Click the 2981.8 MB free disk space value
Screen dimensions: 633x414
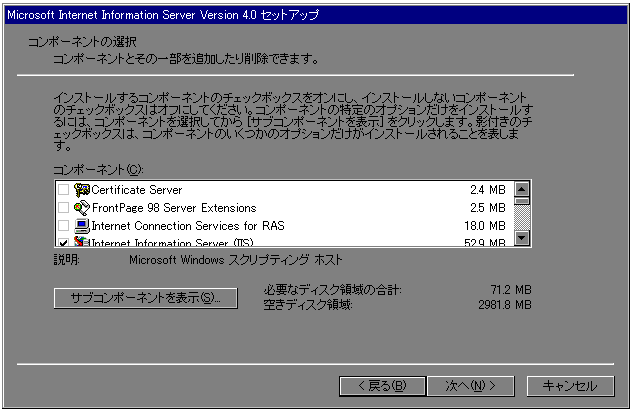pyautogui.click(x=505, y=305)
